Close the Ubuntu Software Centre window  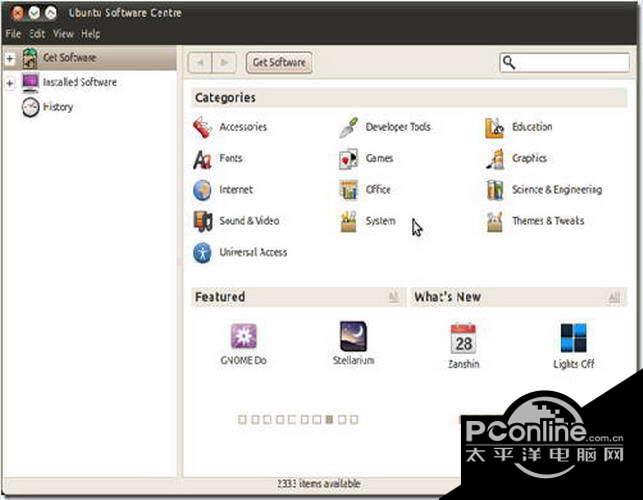18,13
